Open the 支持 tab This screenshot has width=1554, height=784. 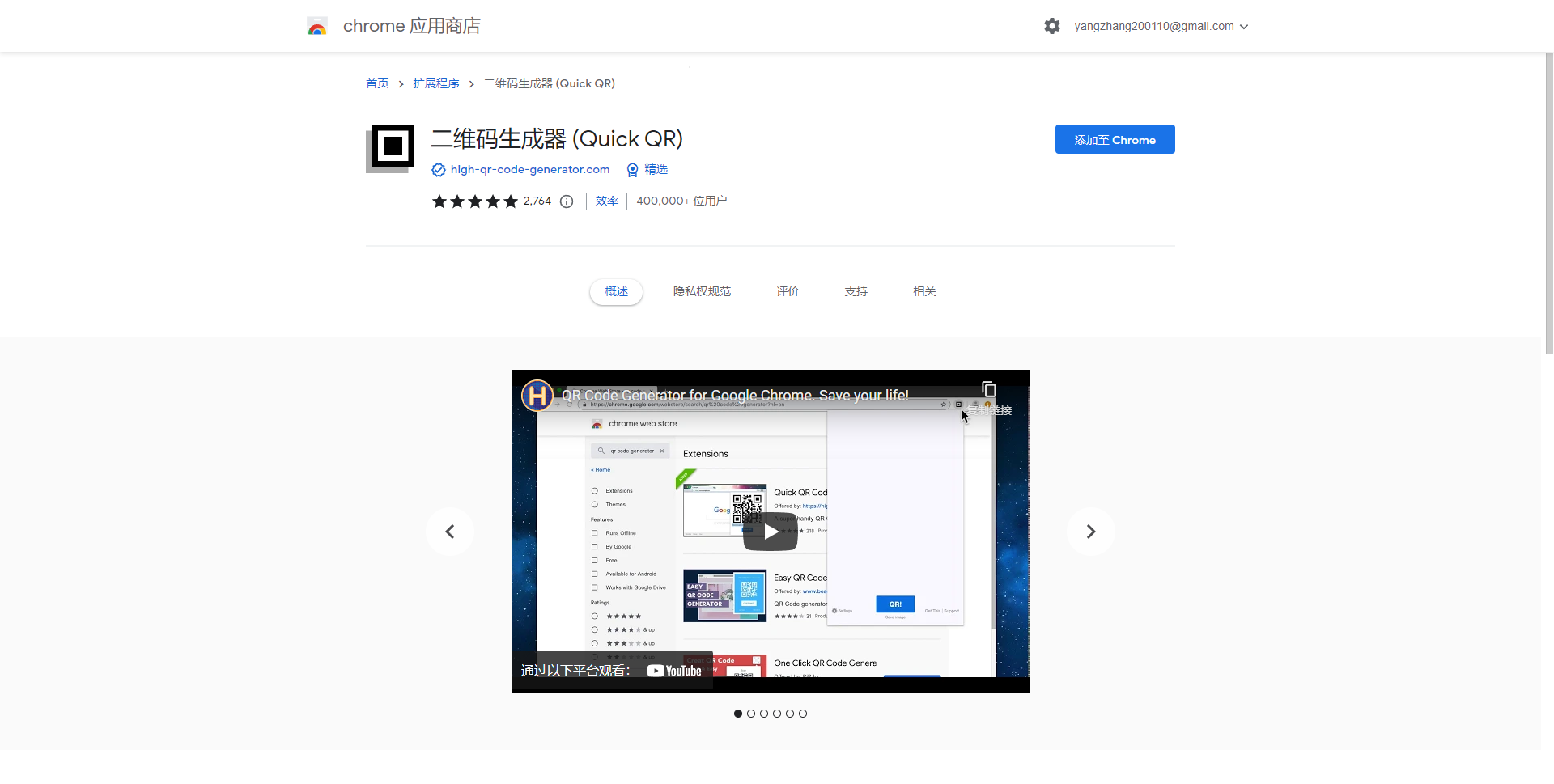click(x=856, y=291)
